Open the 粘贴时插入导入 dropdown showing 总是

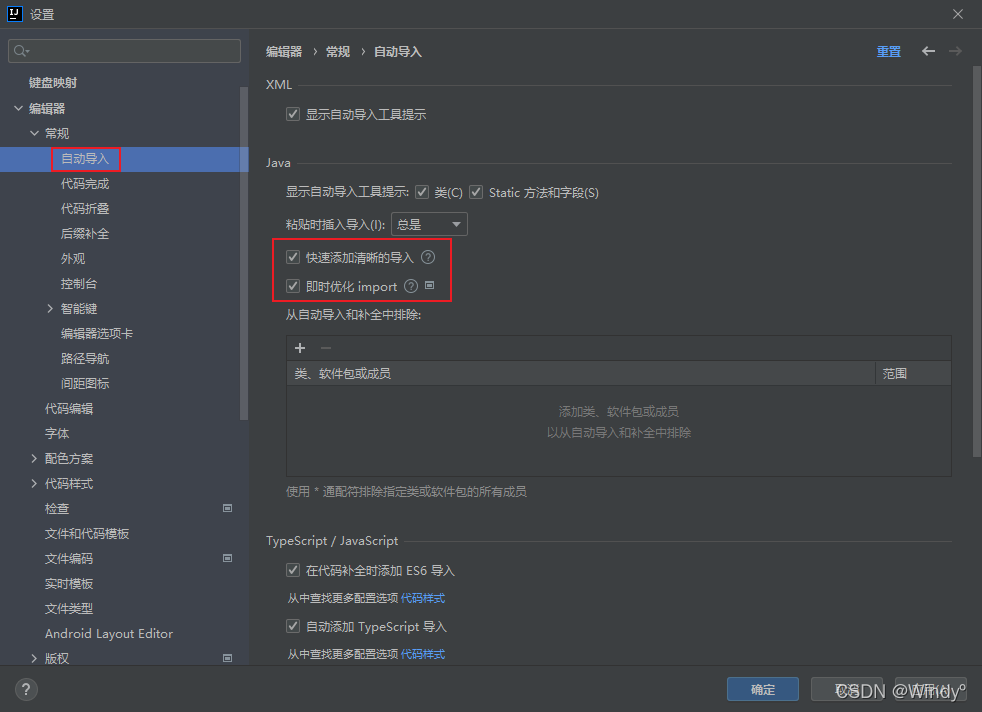[429, 224]
